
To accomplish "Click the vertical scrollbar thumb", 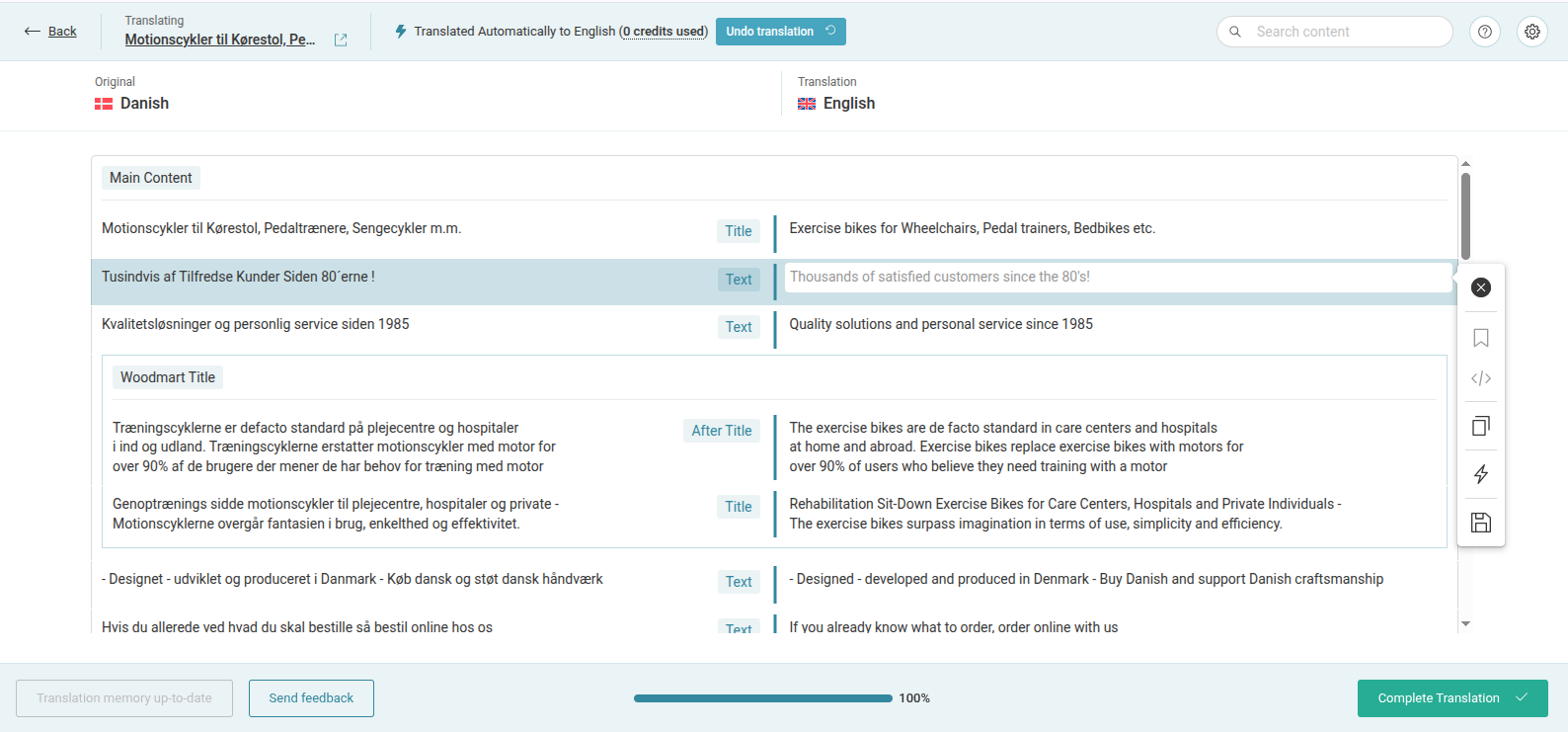I will pos(1465,216).
